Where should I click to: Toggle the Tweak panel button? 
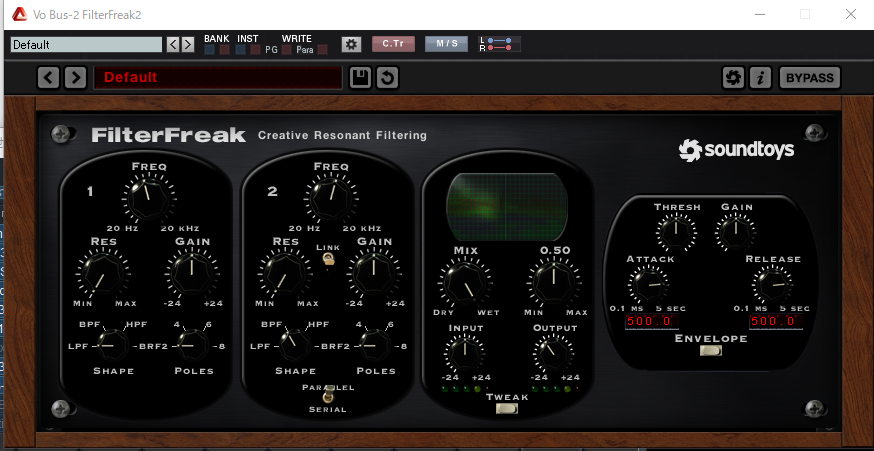pyautogui.click(x=507, y=409)
